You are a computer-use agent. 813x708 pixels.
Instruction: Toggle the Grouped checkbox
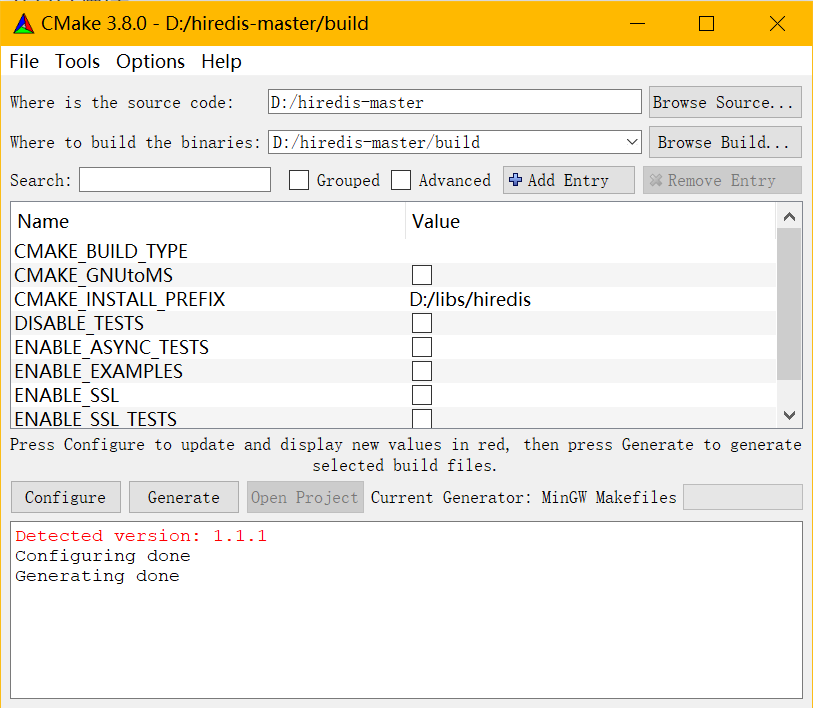[x=299, y=181]
